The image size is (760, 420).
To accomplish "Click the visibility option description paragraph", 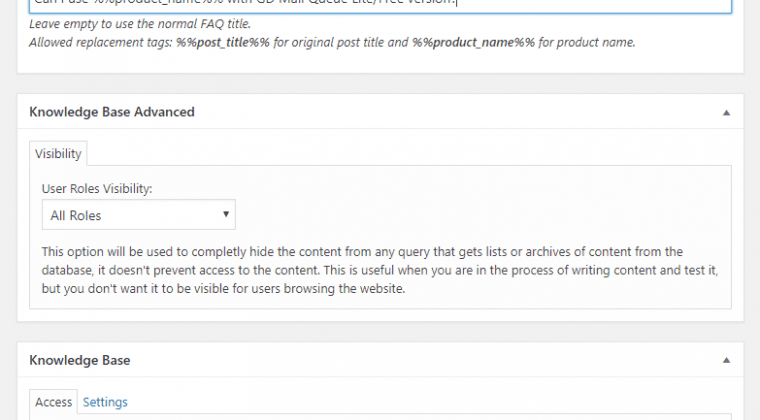I will 380,270.
